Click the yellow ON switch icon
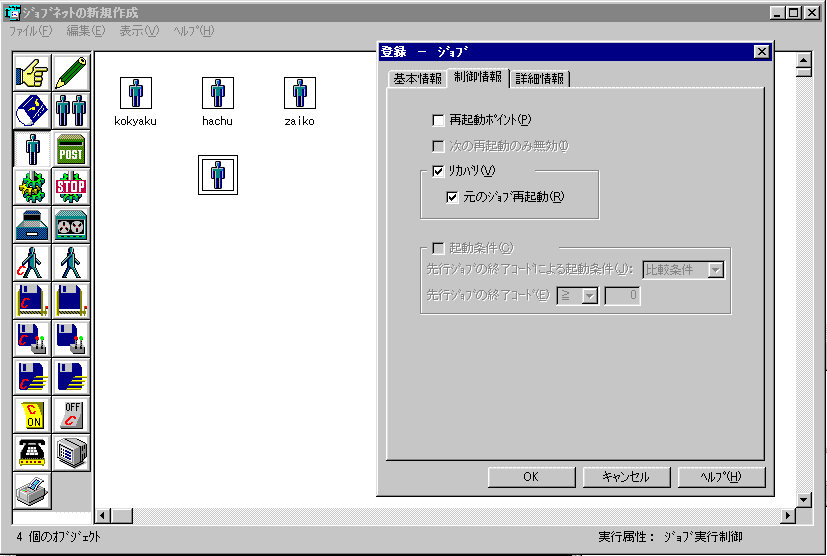The image size is (827, 556). coord(32,415)
